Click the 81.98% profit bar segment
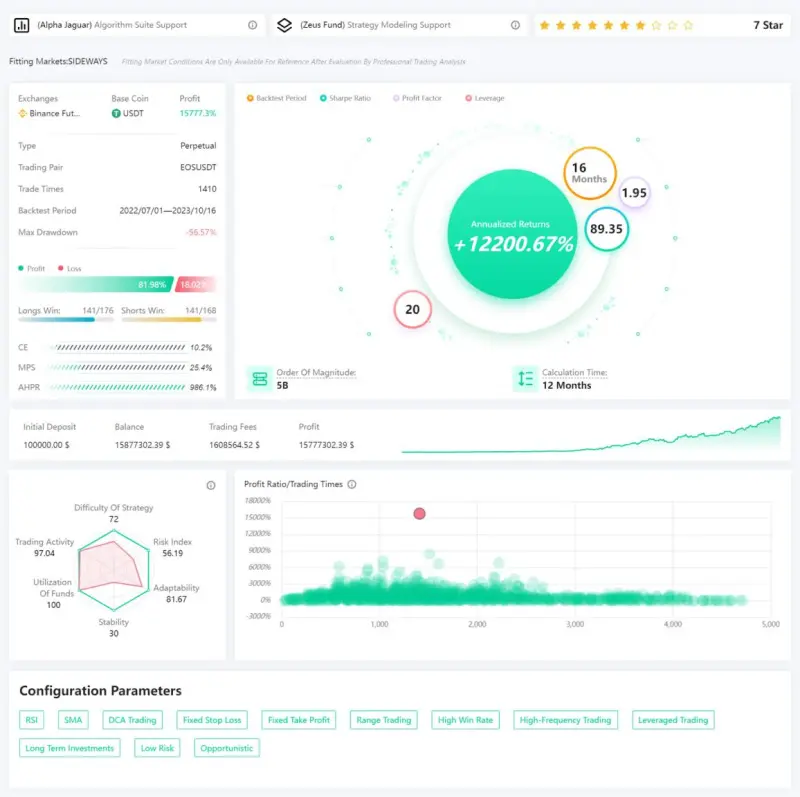Viewport: 800px width, 797px height. point(96,285)
